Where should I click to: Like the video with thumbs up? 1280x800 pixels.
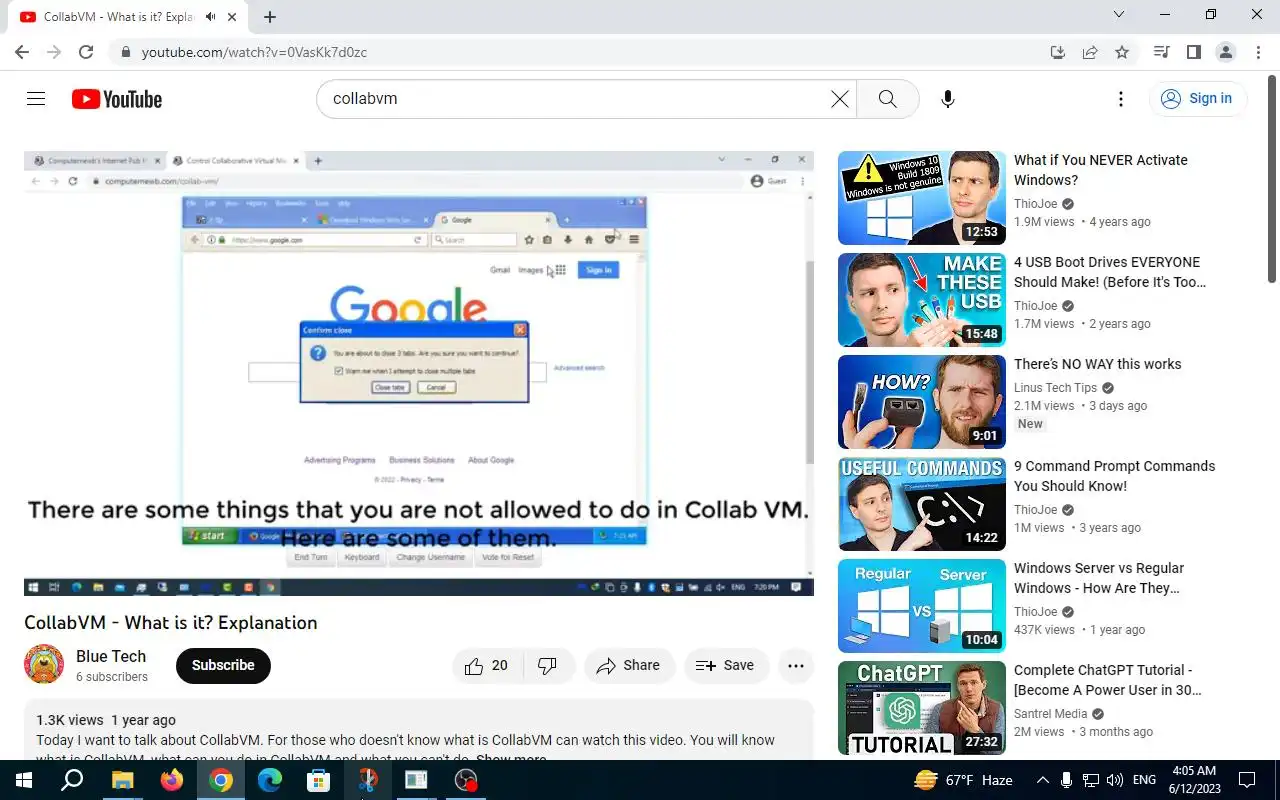(x=487, y=666)
